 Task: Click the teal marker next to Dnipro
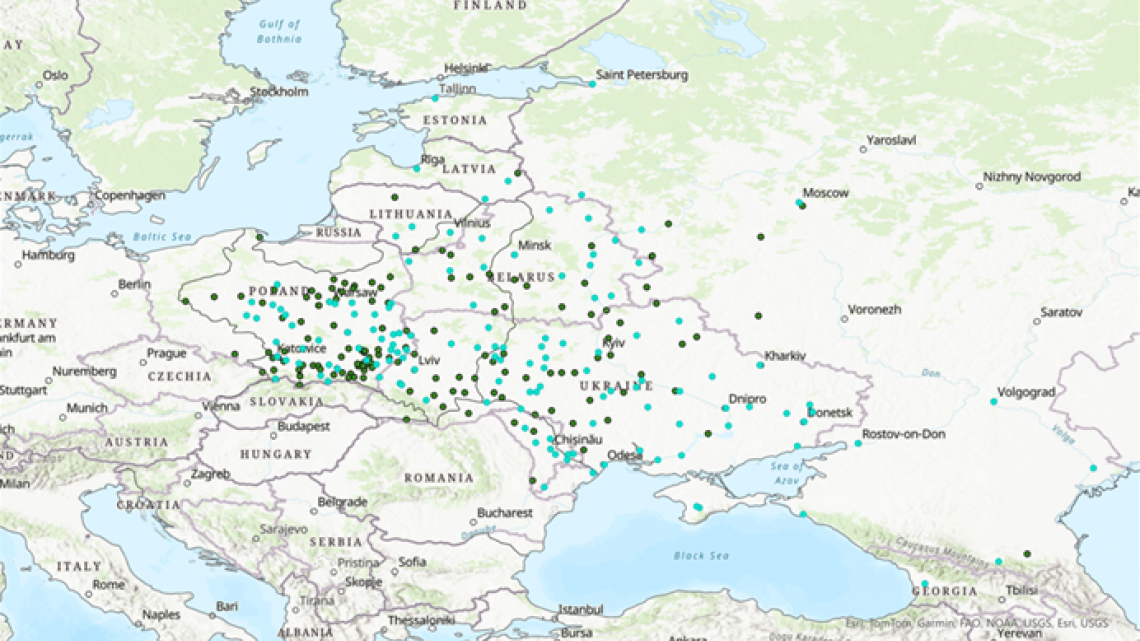pyautogui.click(x=748, y=408)
